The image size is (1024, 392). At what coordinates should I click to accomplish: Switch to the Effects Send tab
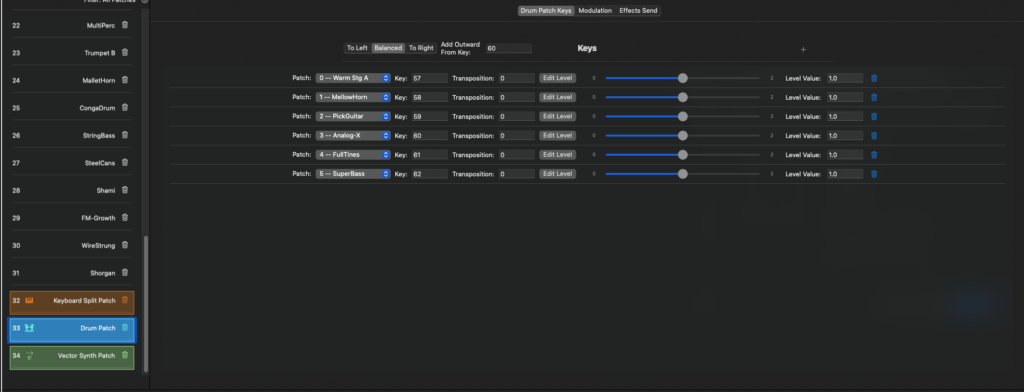click(638, 11)
